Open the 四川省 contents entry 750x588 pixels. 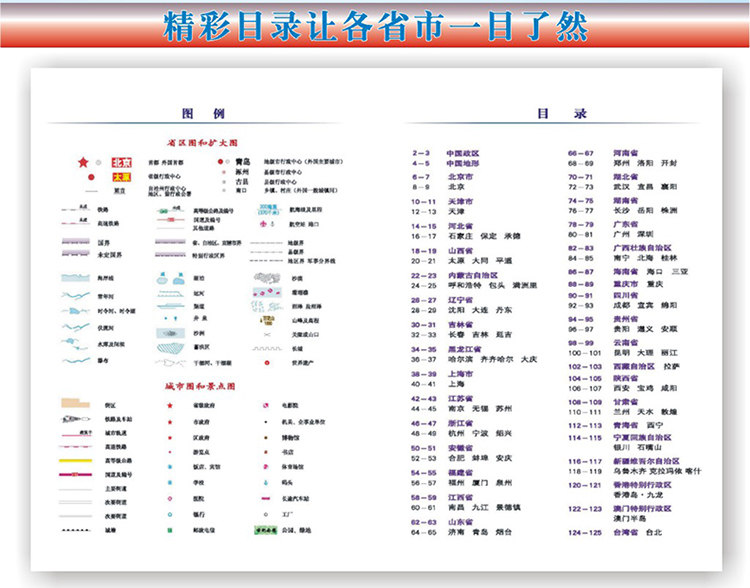coord(626,295)
